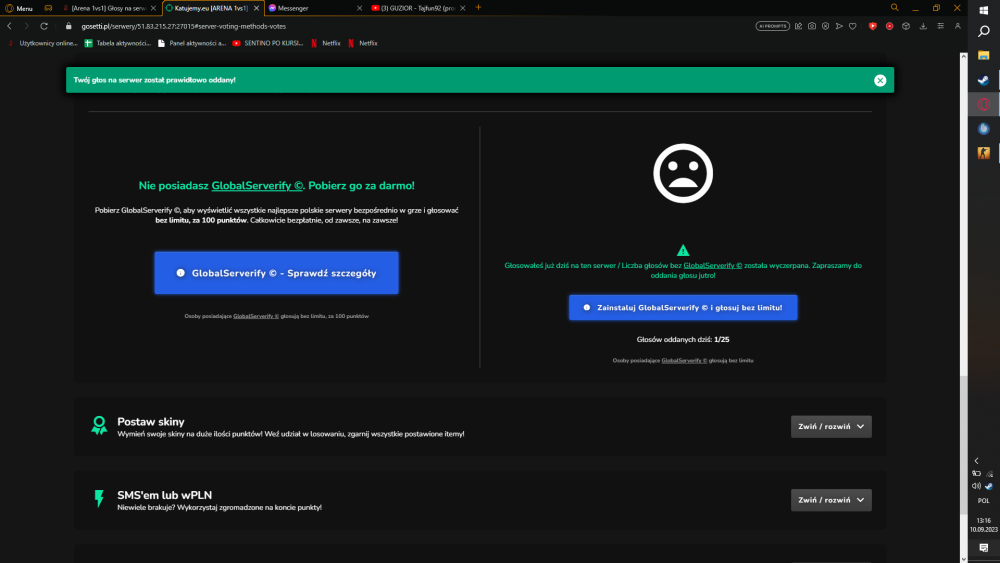The image size is (1000, 563).
Task: Click the green lightning bolt icon
Action: pyautogui.click(x=99, y=499)
